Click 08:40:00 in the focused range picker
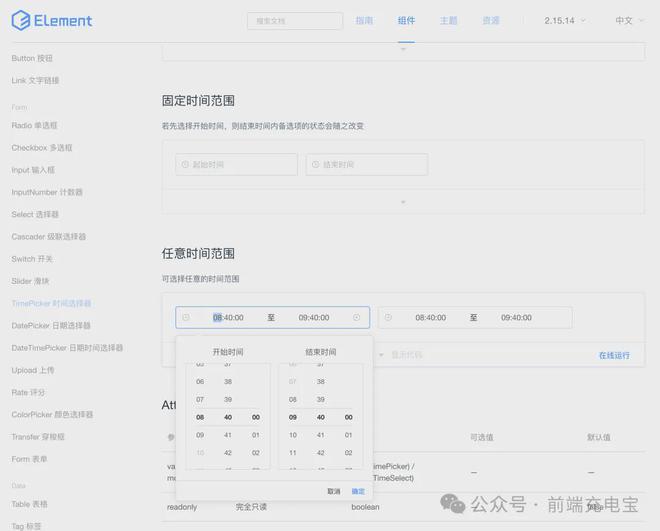 228,318
